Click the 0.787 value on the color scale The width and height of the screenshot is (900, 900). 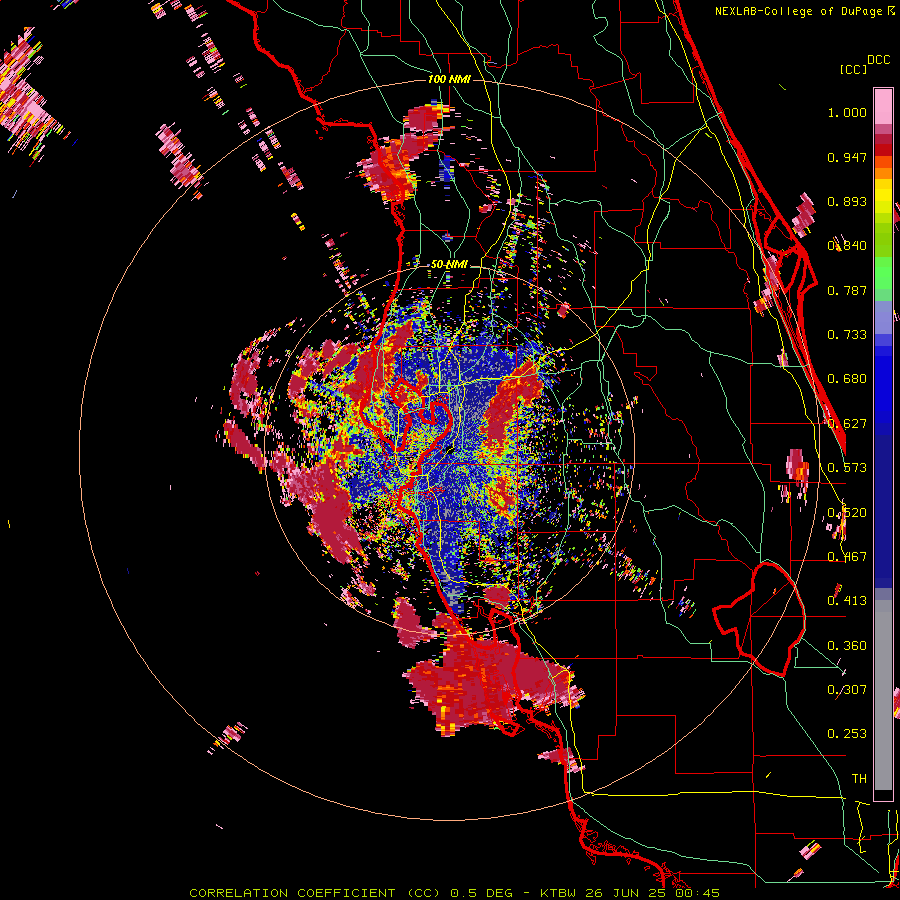coord(847,290)
